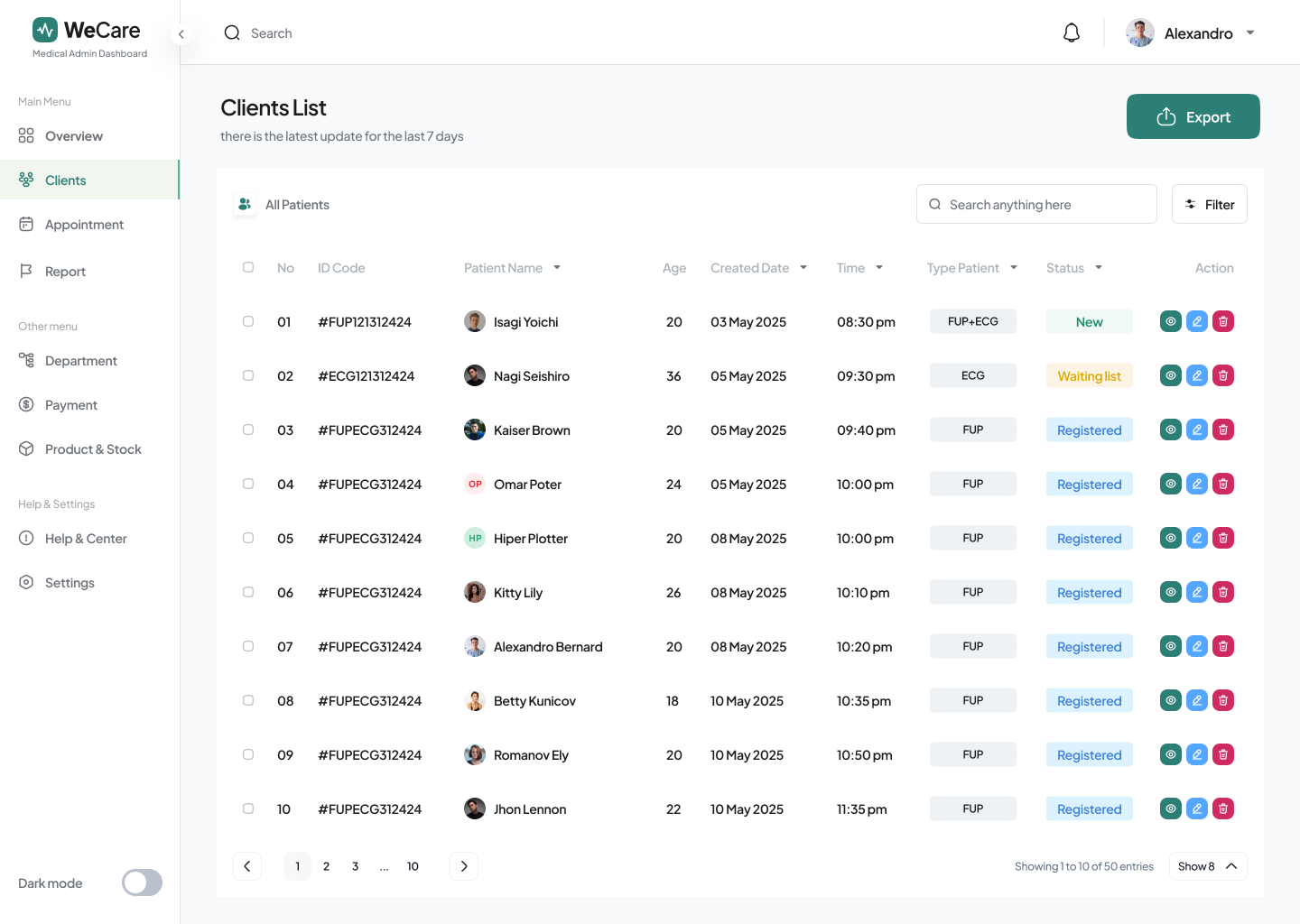
Task: Edit Nagi Seishiro's record with pencil icon
Action: pos(1197,375)
